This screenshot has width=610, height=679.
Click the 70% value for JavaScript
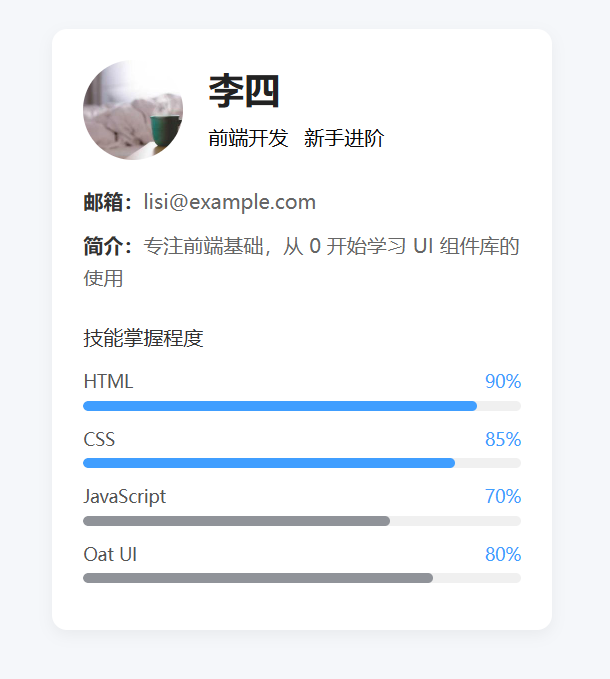click(x=503, y=496)
